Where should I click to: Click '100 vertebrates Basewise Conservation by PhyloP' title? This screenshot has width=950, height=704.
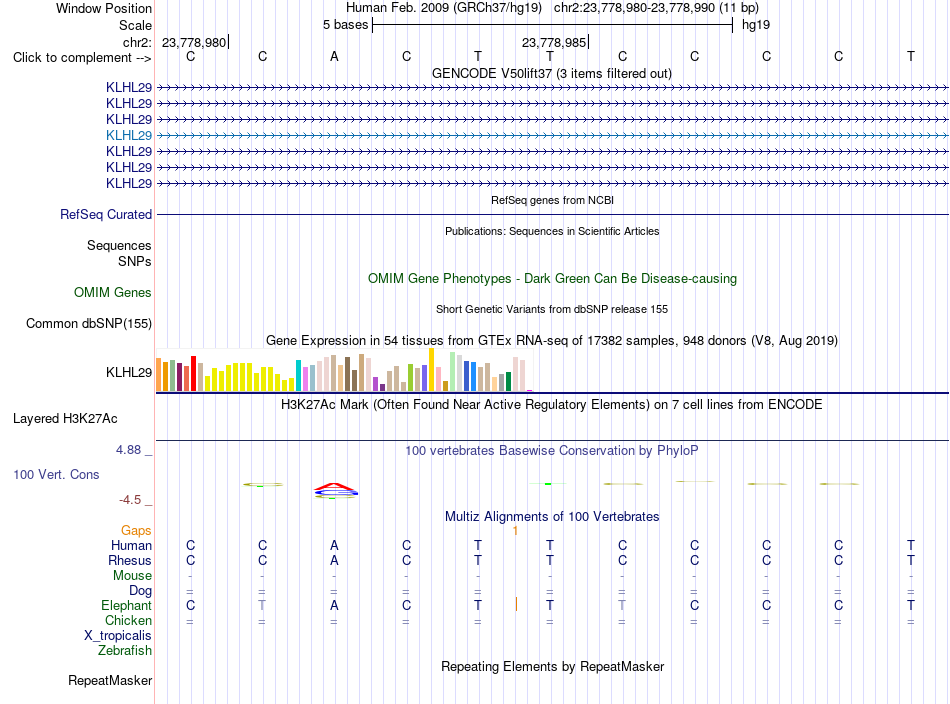(552, 451)
